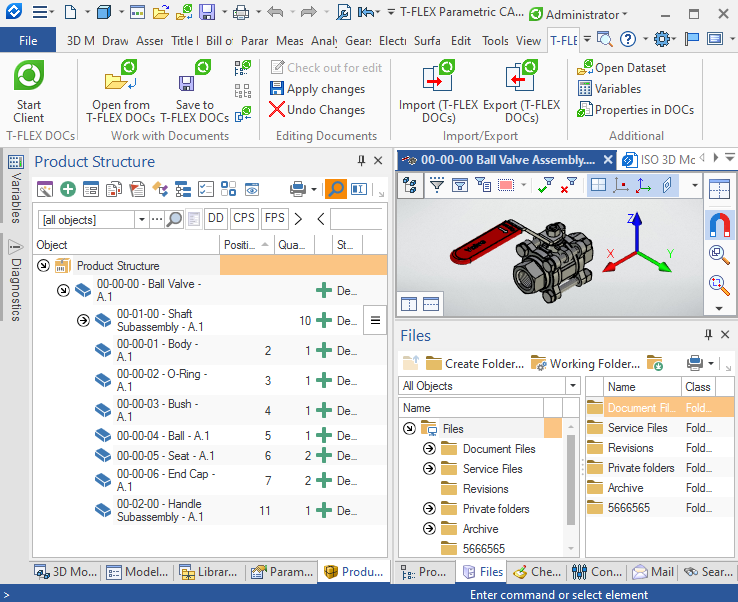
Task: Collapse the 00-00-00 Ball Valve node
Action: click(x=64, y=291)
